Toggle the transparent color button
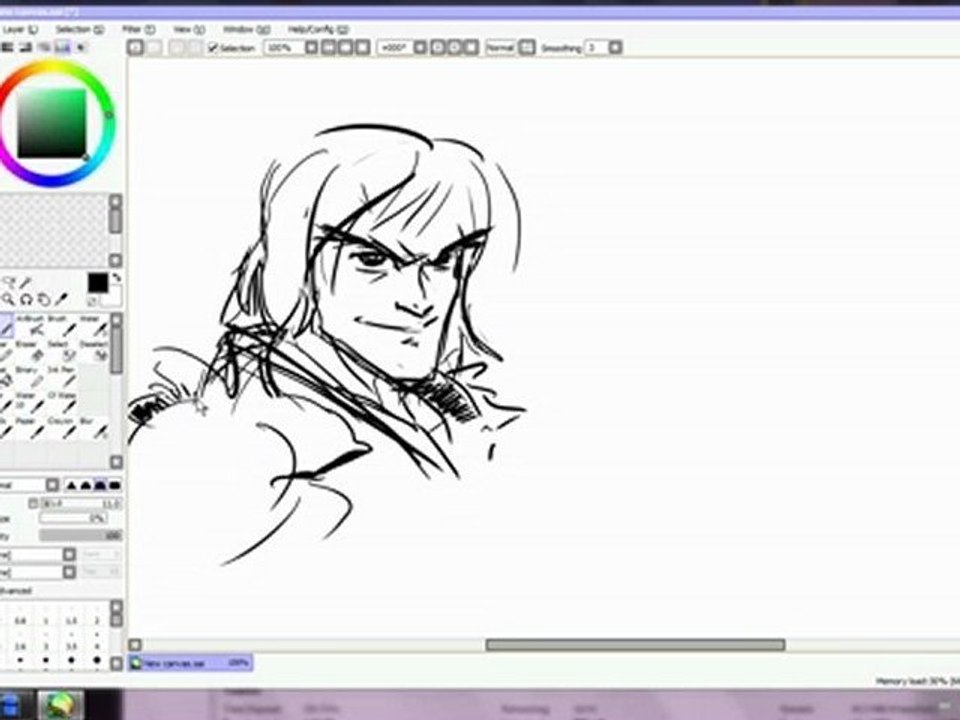The height and width of the screenshot is (720, 960). click(92, 301)
